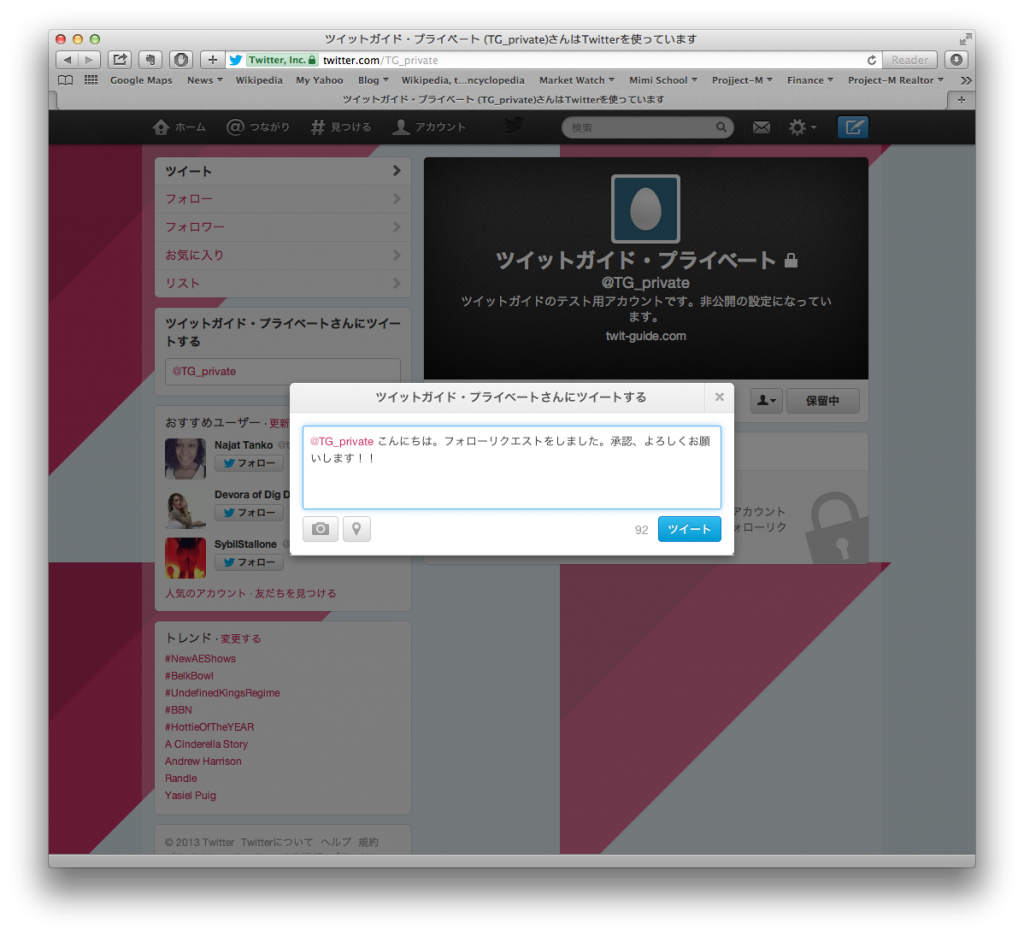
Task: Click the @TG_private sidebar tweet field
Action: [283, 372]
